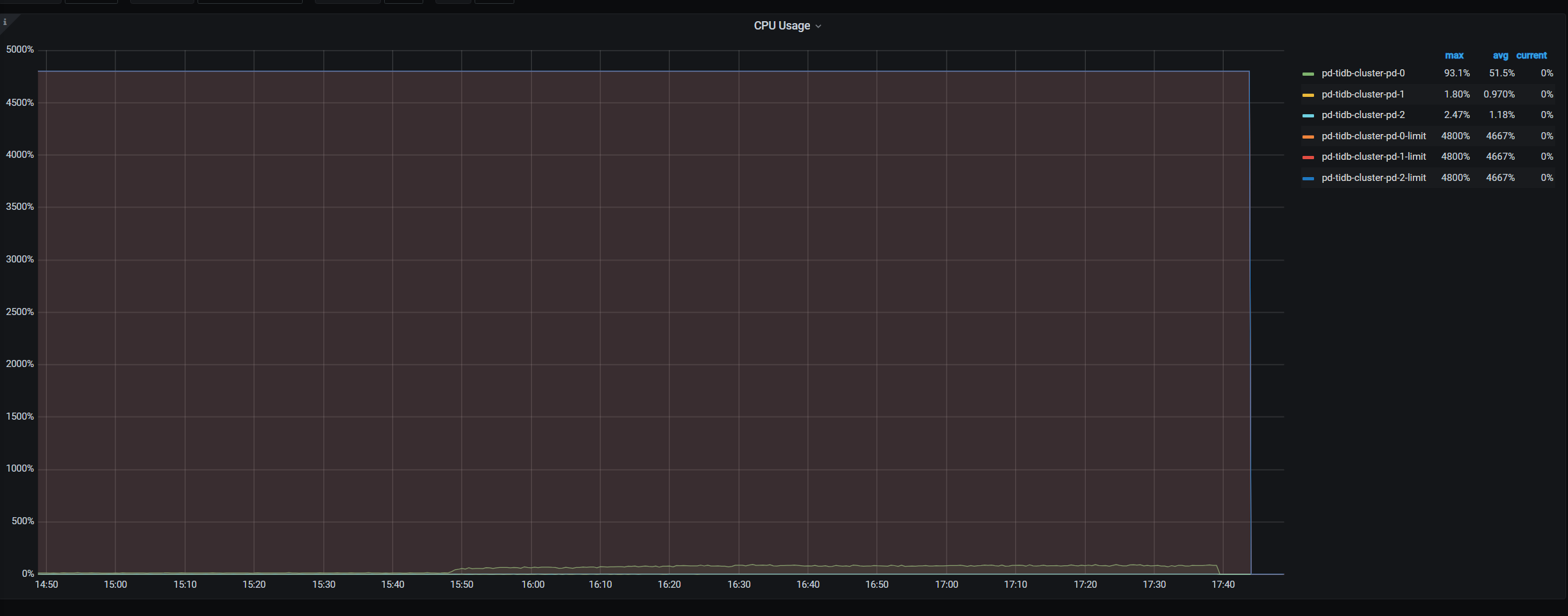
Task: Isolate the pd-tidb-cluster-pd-0-limit series label
Action: 1374,136
